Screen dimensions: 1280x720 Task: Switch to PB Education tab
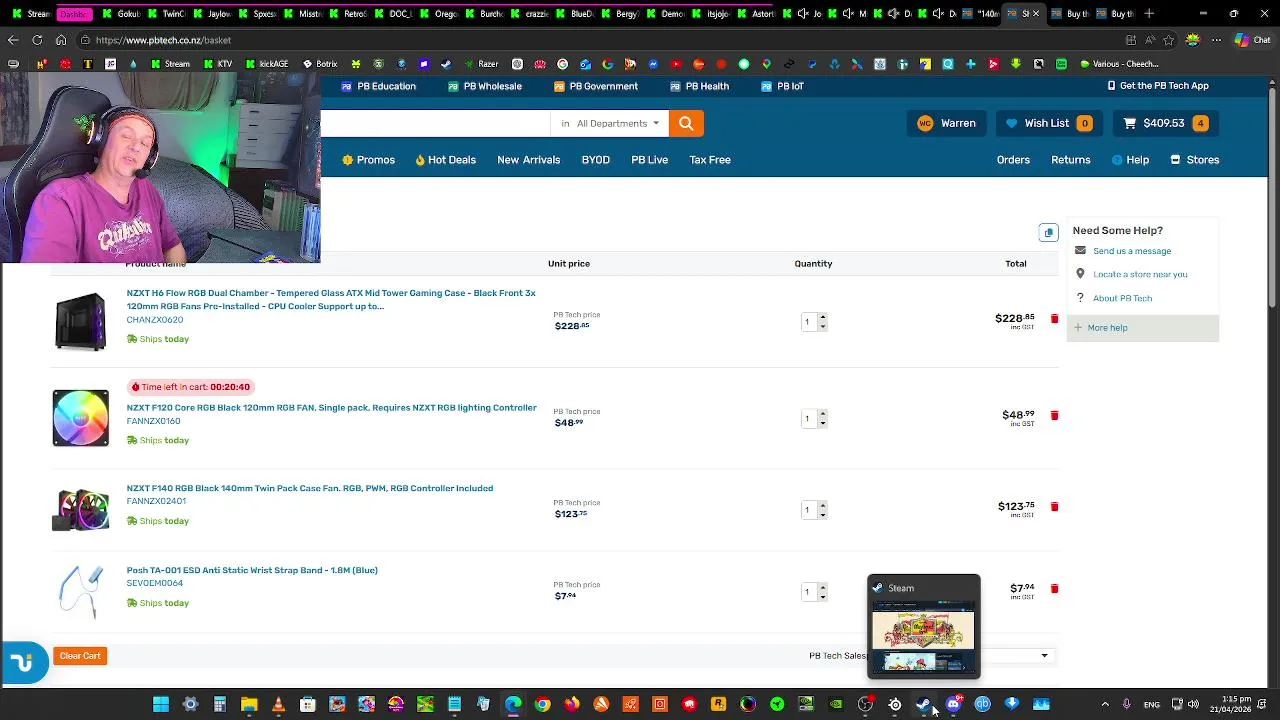point(378,86)
